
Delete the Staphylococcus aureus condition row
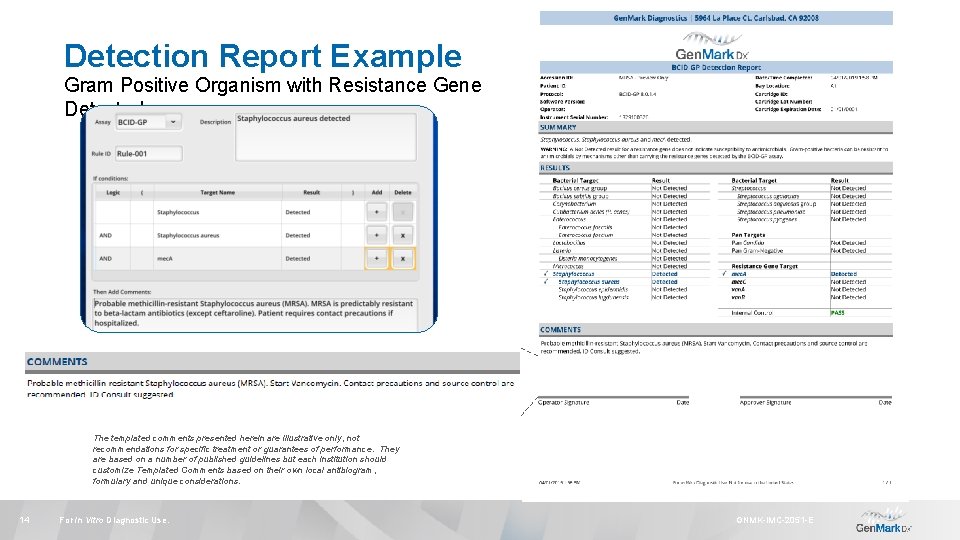(403, 235)
